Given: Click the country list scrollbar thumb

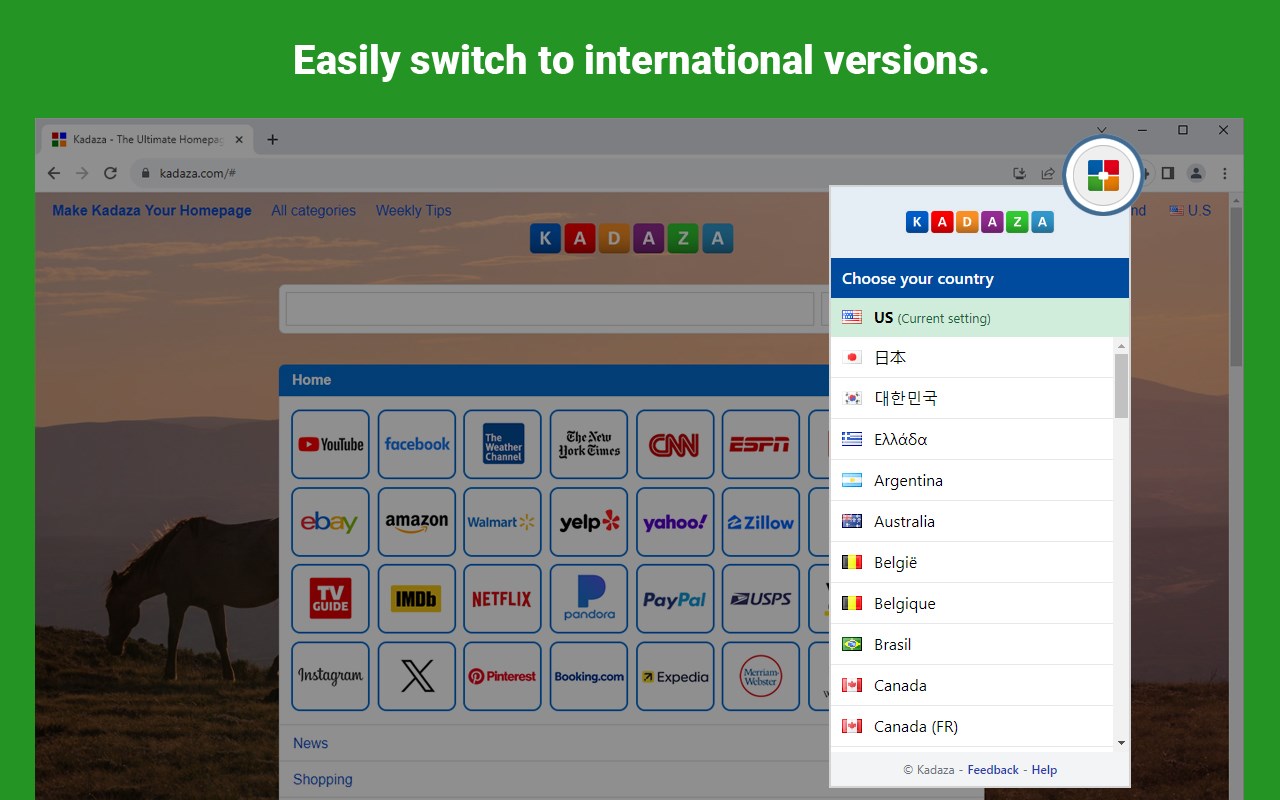Looking at the screenshot, I should tap(1121, 386).
